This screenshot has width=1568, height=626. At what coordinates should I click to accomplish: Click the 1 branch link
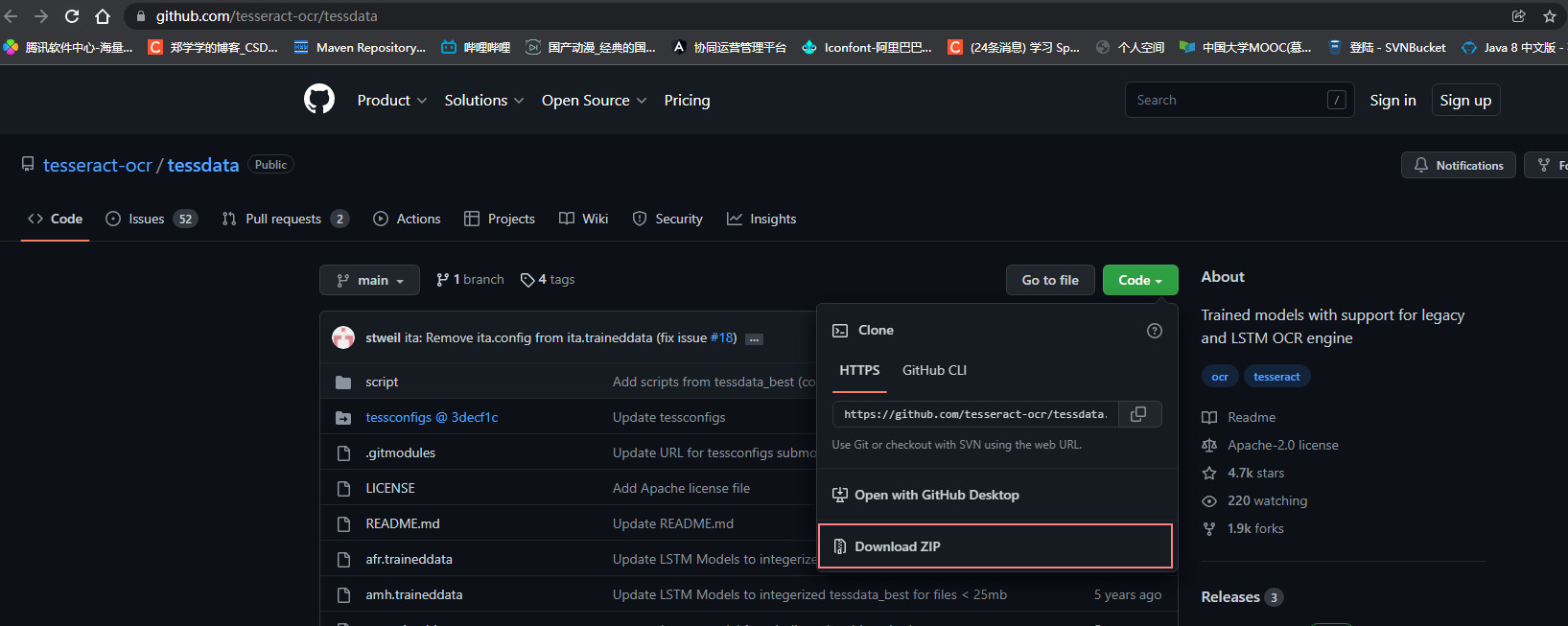(470, 279)
